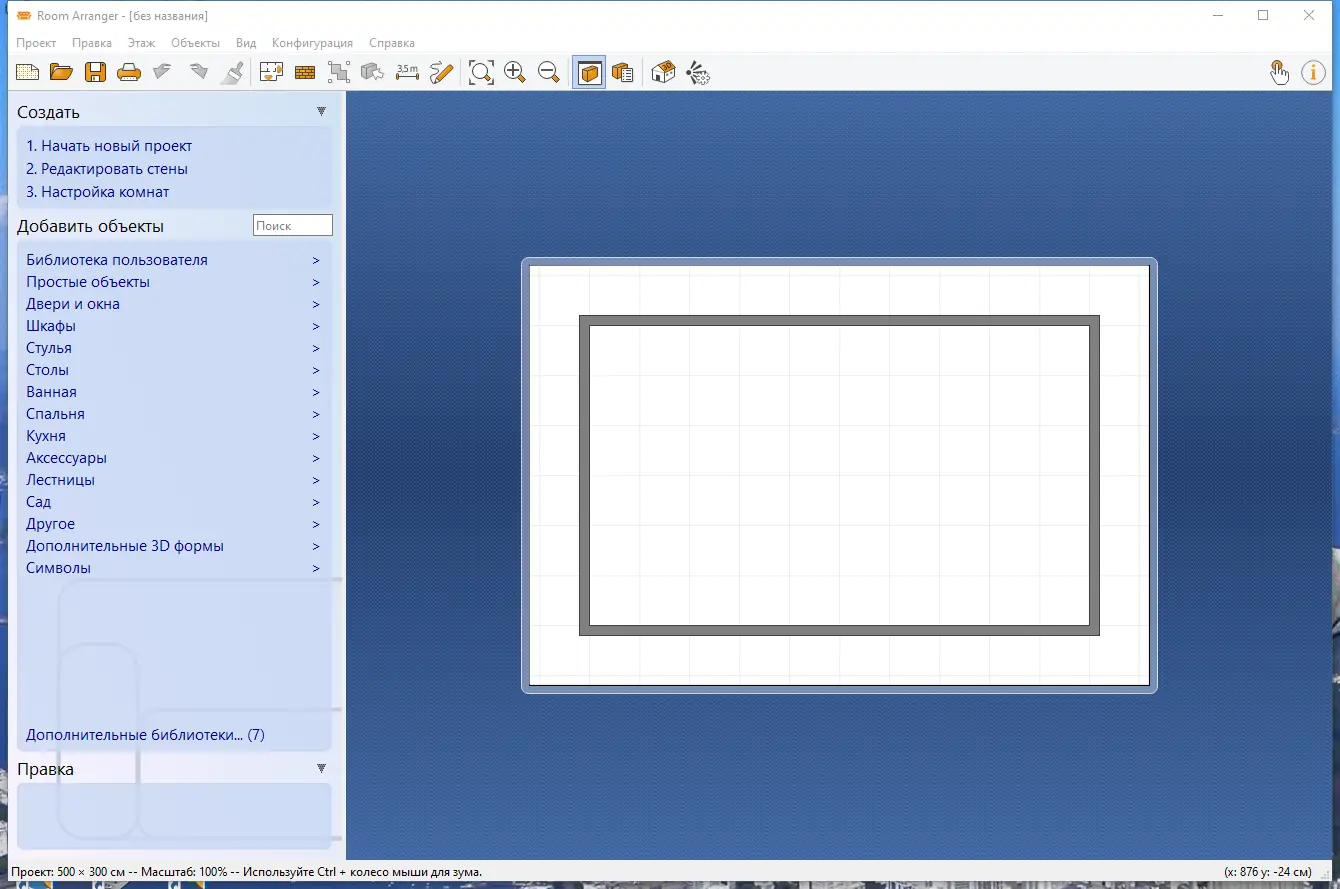Select the 3.5m measure dimension tool
This screenshot has width=1340, height=889.
[407, 72]
